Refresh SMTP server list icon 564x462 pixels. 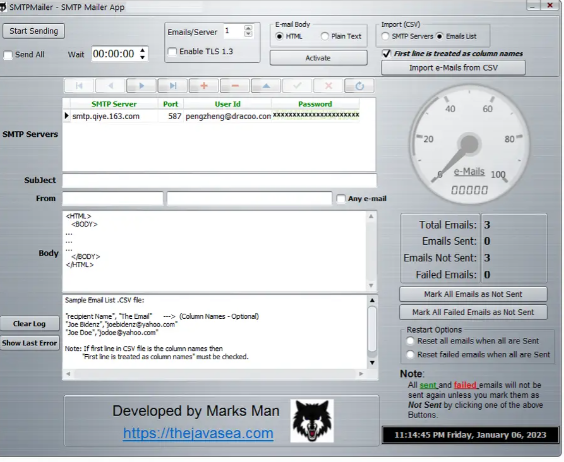(x=359, y=86)
